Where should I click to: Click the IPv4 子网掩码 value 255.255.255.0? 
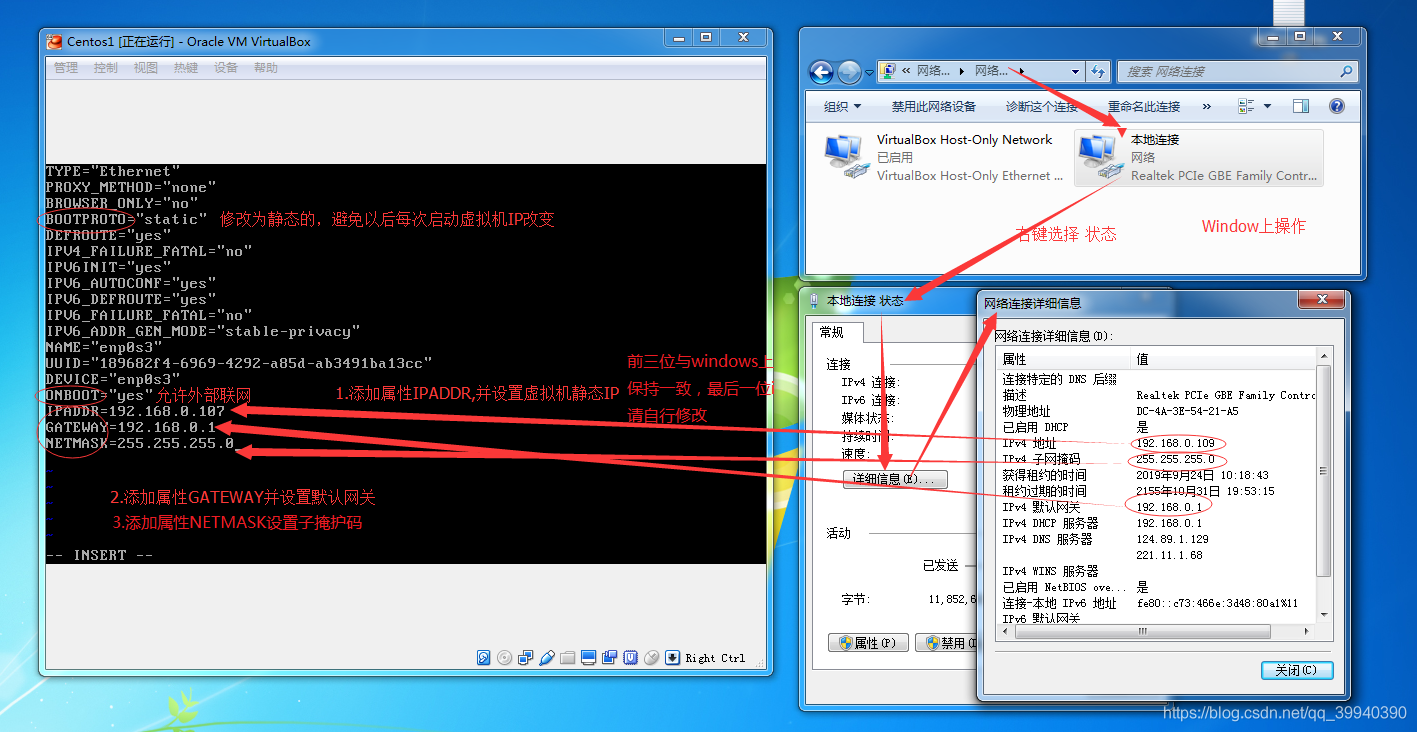tap(1175, 459)
